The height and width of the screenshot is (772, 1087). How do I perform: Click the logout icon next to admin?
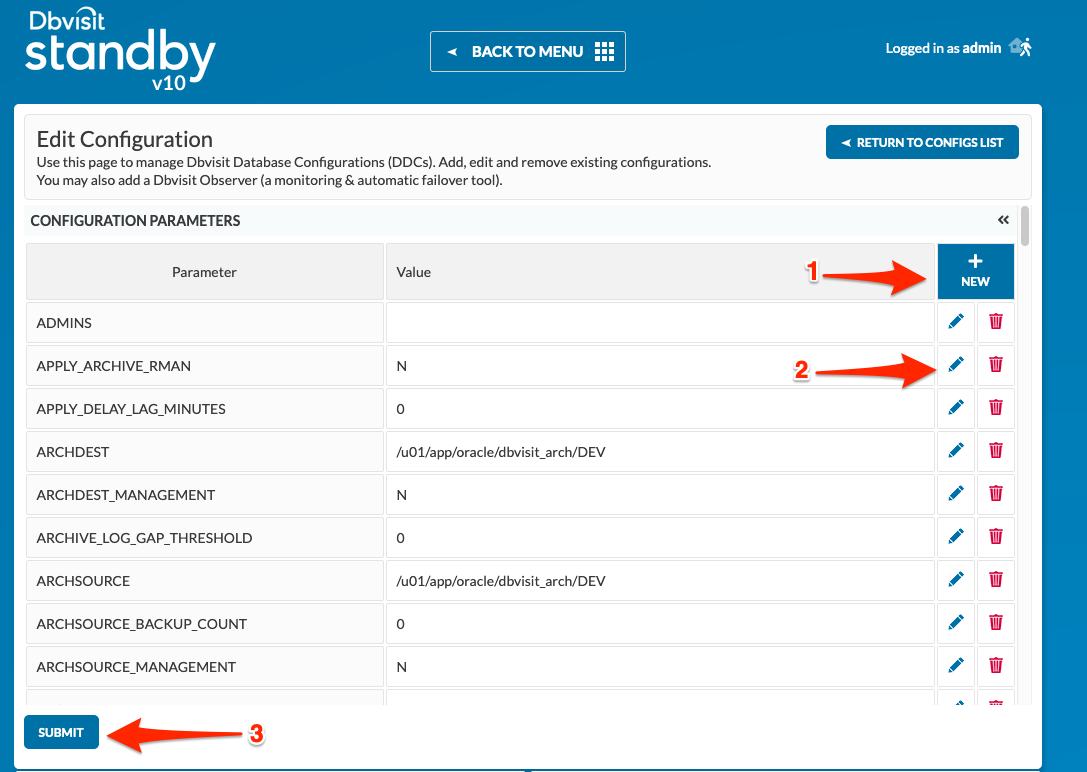point(1020,47)
